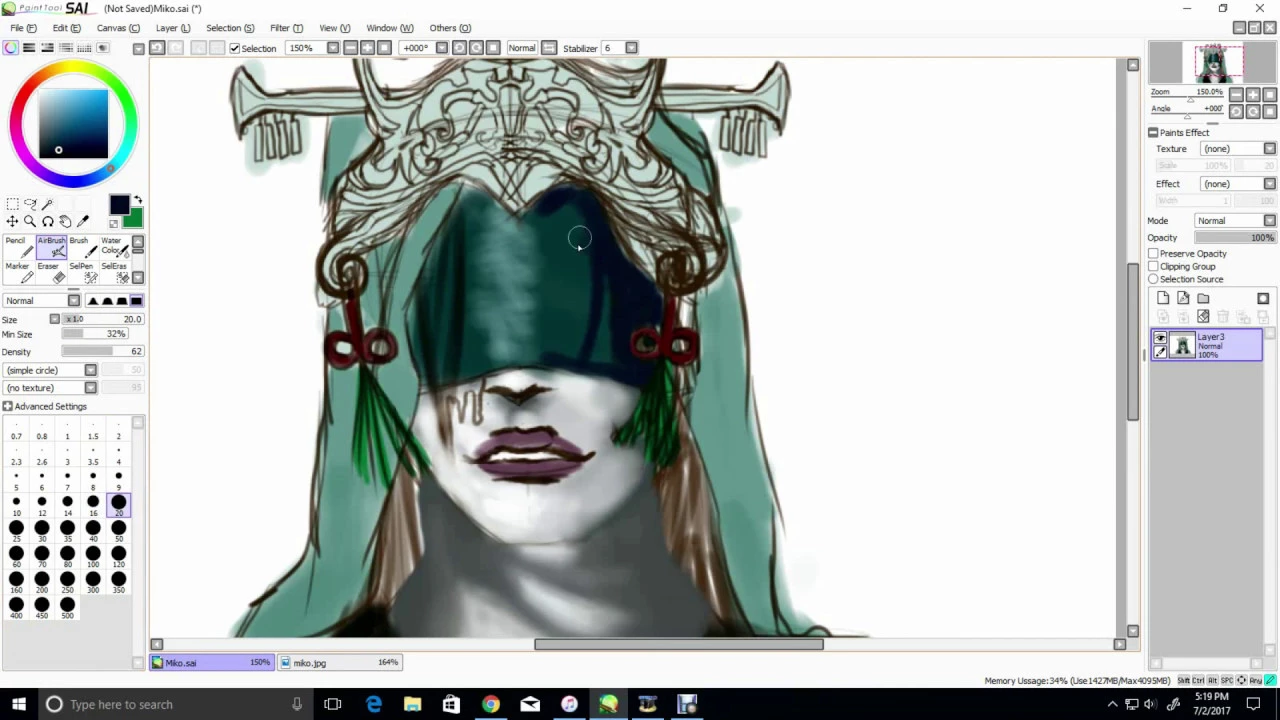Select the Marker tool
1280x720 pixels.
pyautogui.click(x=17, y=272)
